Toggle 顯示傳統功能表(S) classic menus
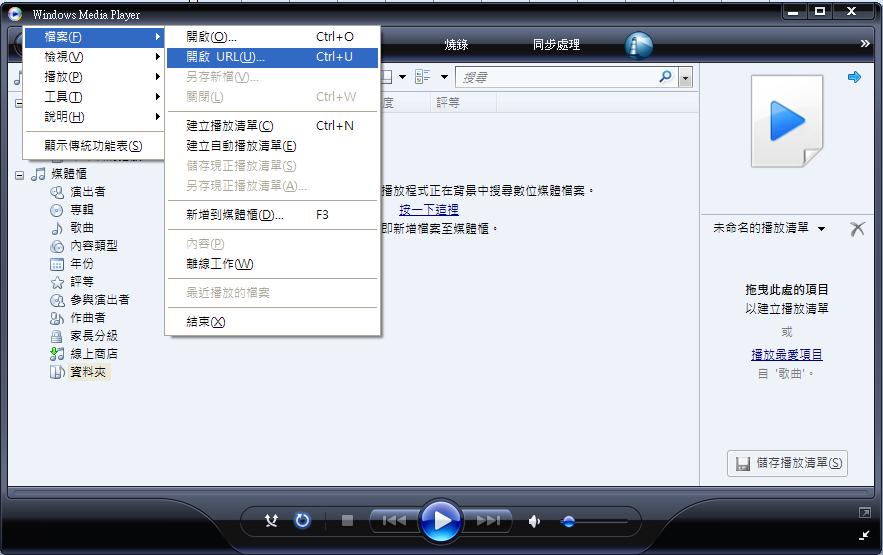Screen dimensions: 883x555 coord(93,146)
